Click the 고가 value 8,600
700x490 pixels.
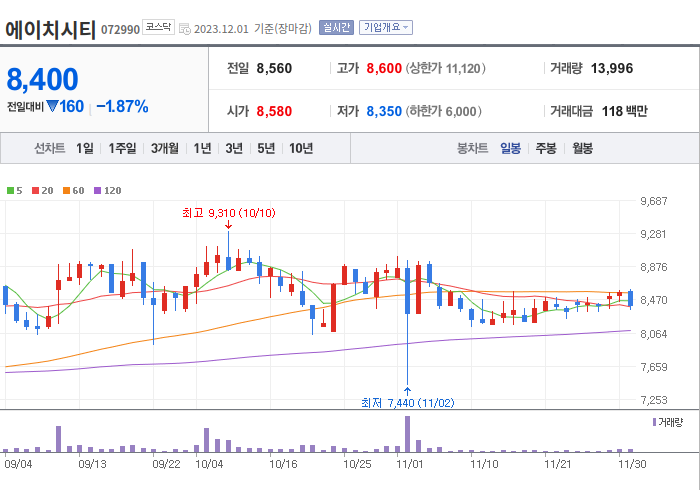coord(384,68)
